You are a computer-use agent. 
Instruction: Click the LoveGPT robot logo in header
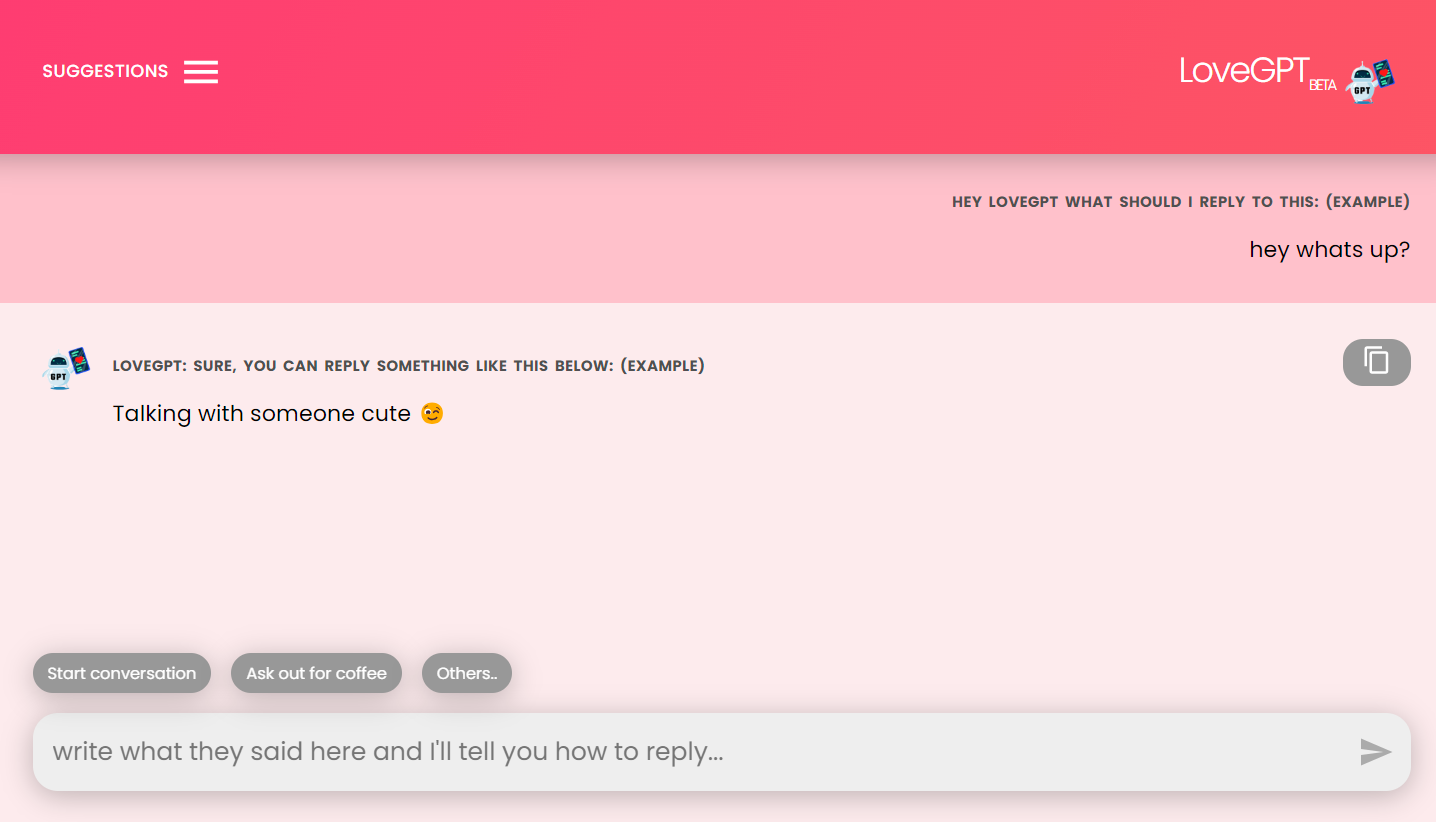(x=1370, y=81)
